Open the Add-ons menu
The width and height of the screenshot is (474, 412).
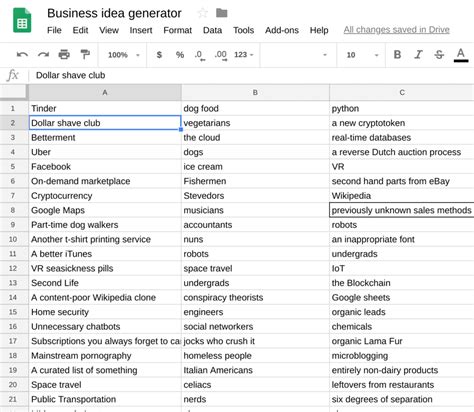282,30
